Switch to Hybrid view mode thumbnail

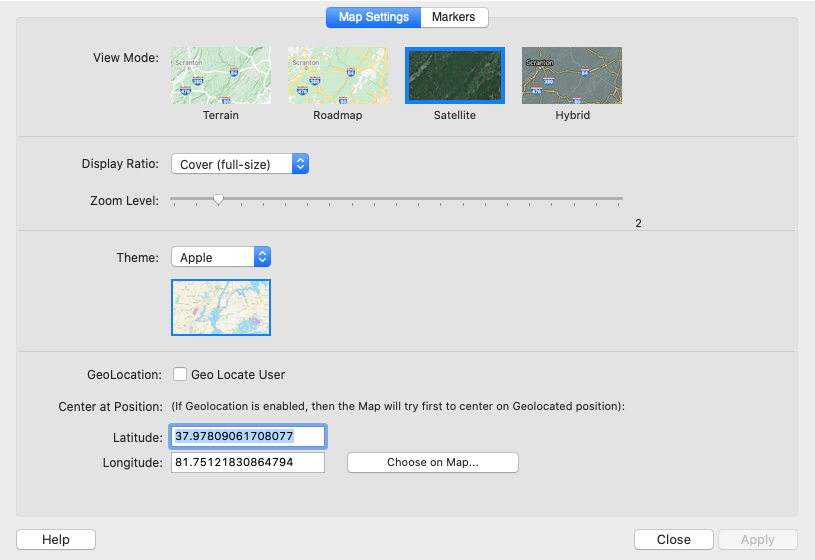point(572,76)
